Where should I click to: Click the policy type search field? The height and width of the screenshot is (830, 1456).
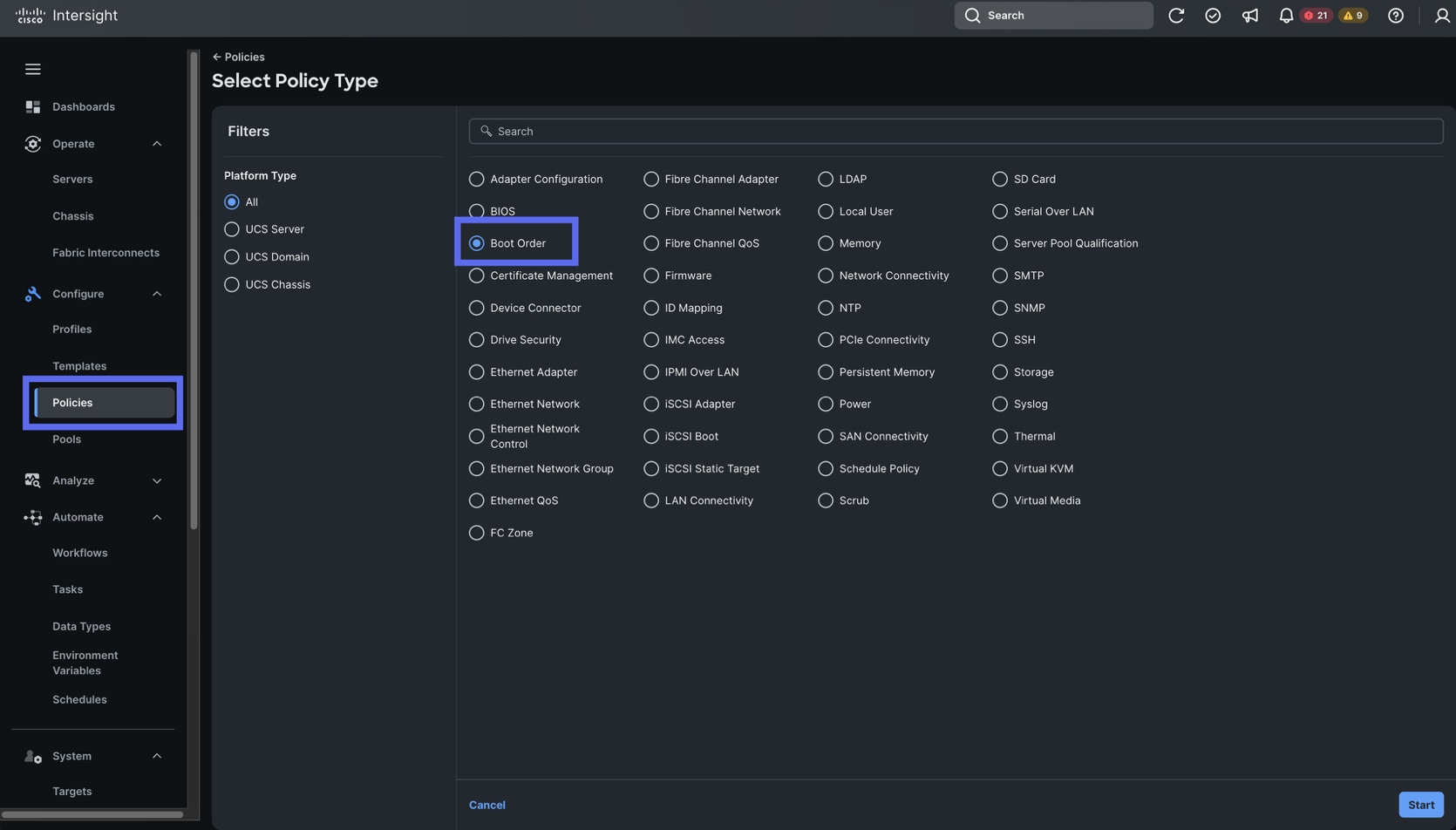(956, 131)
